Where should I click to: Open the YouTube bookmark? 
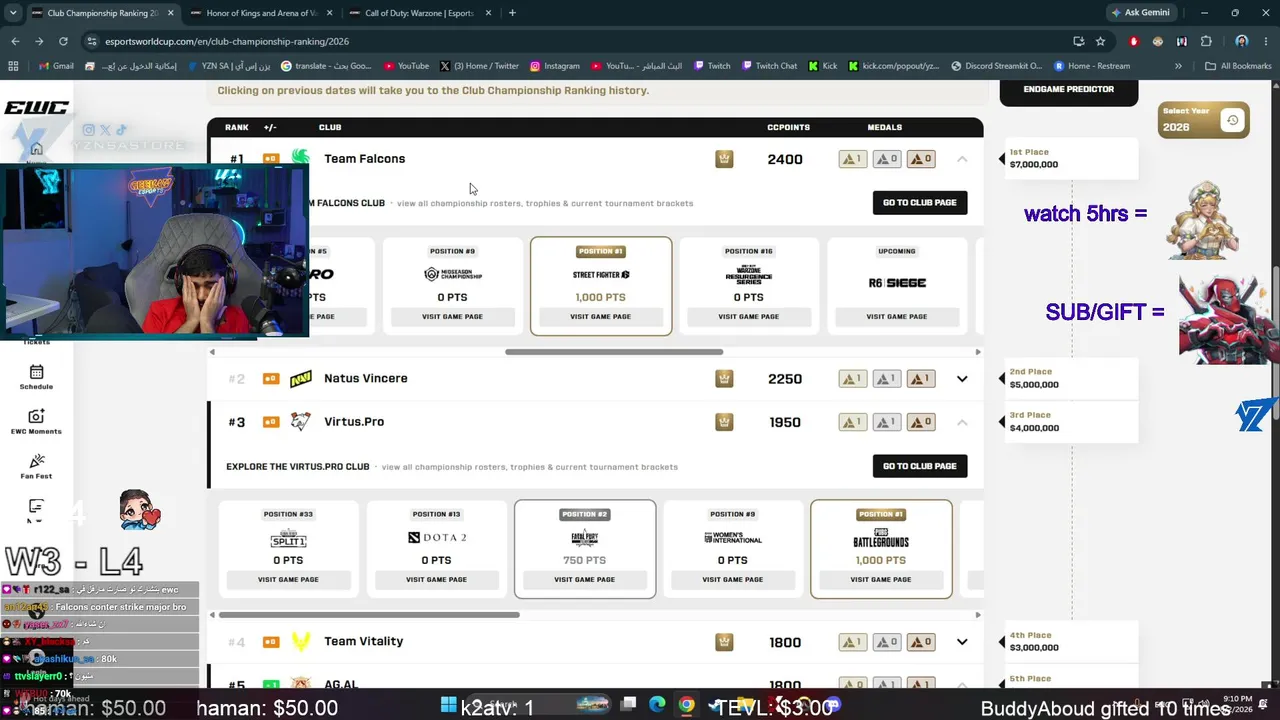406,66
